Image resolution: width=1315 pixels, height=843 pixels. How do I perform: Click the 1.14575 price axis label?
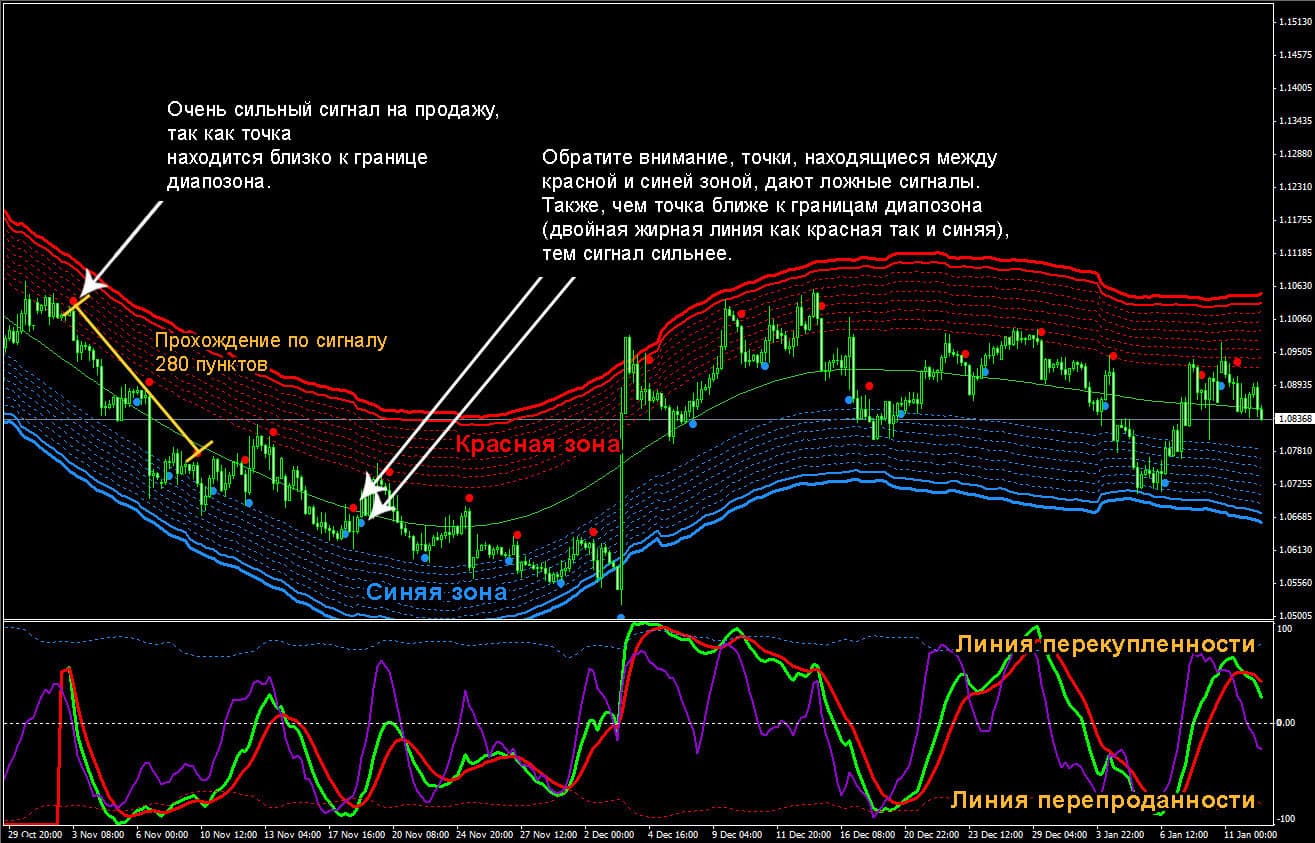(1294, 55)
